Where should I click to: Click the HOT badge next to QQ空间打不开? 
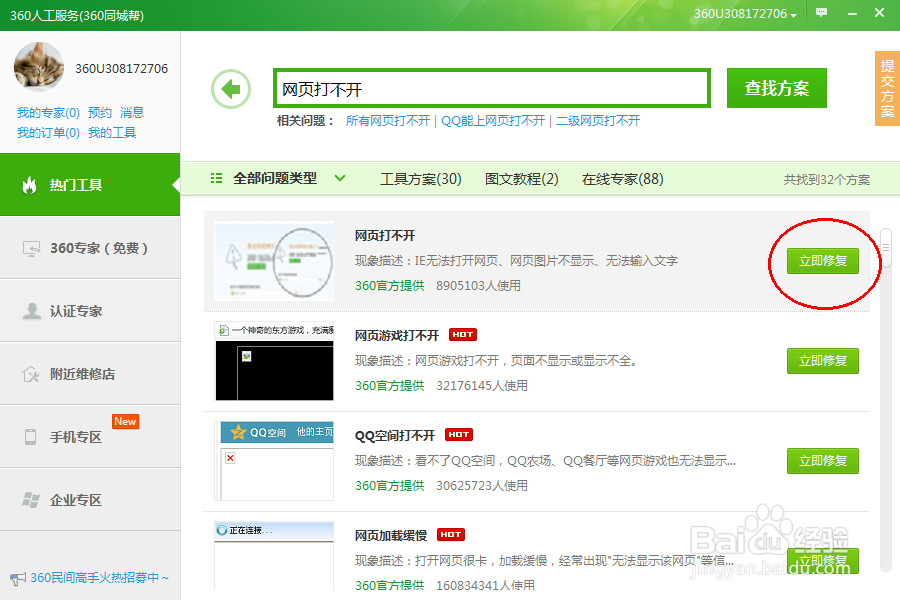459,435
